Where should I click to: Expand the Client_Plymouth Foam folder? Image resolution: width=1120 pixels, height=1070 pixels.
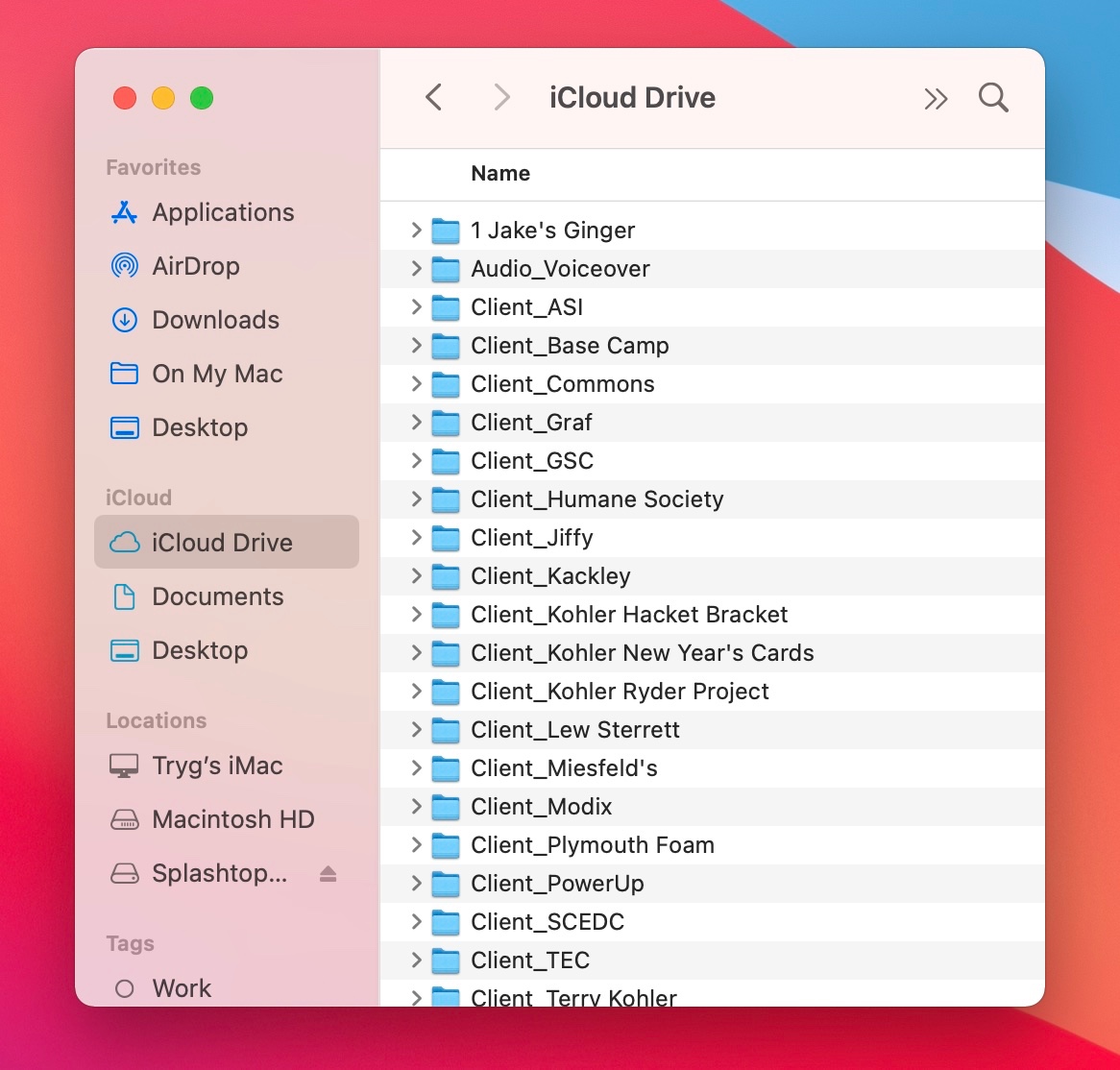(x=417, y=845)
